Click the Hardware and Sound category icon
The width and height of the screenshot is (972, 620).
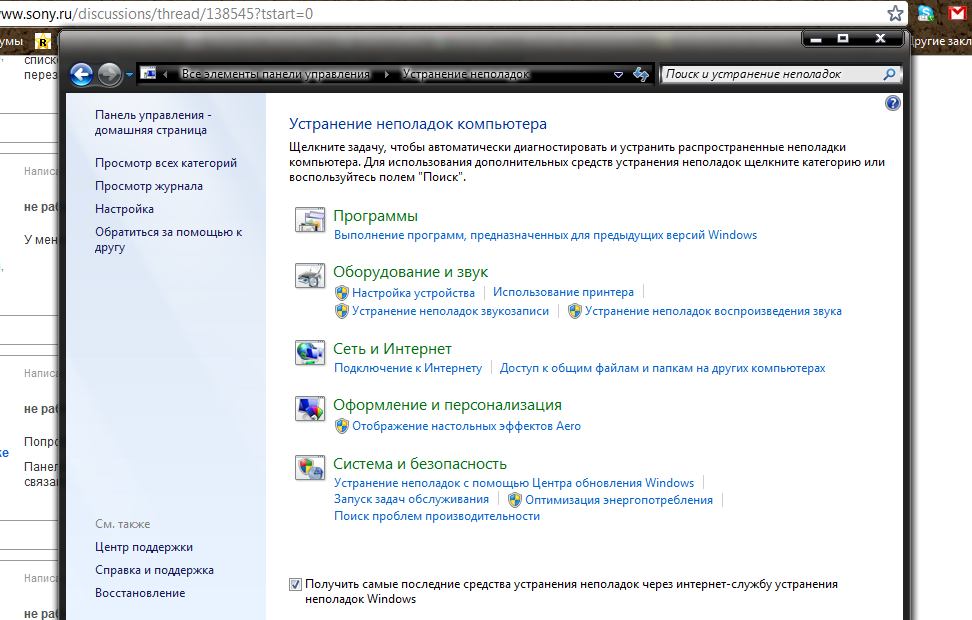[x=310, y=277]
